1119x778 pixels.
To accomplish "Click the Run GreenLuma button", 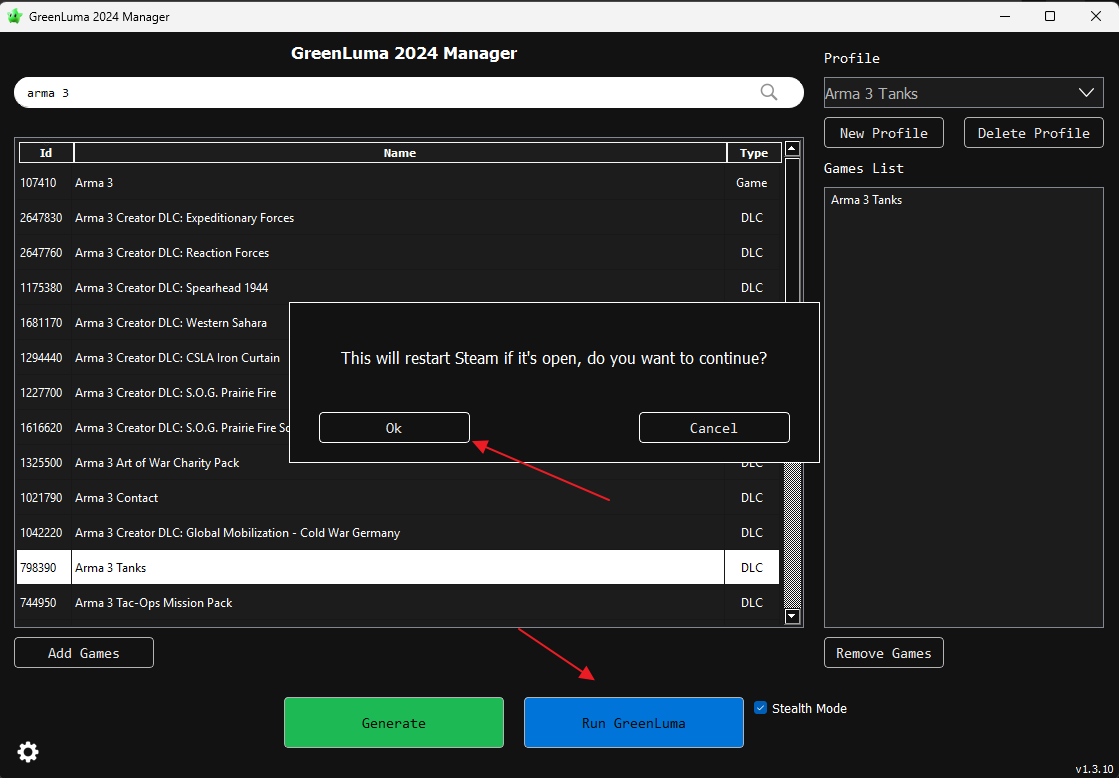I will (633, 723).
